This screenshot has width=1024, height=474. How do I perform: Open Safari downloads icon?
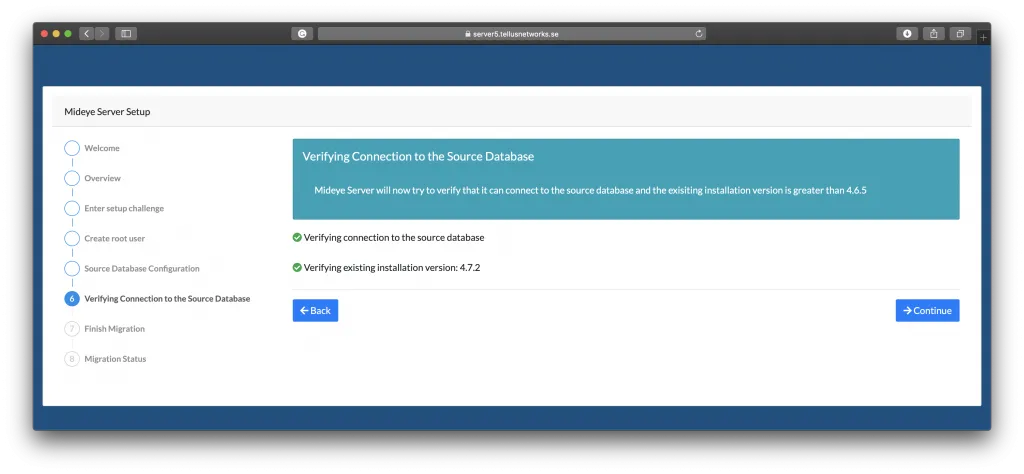pos(907,33)
